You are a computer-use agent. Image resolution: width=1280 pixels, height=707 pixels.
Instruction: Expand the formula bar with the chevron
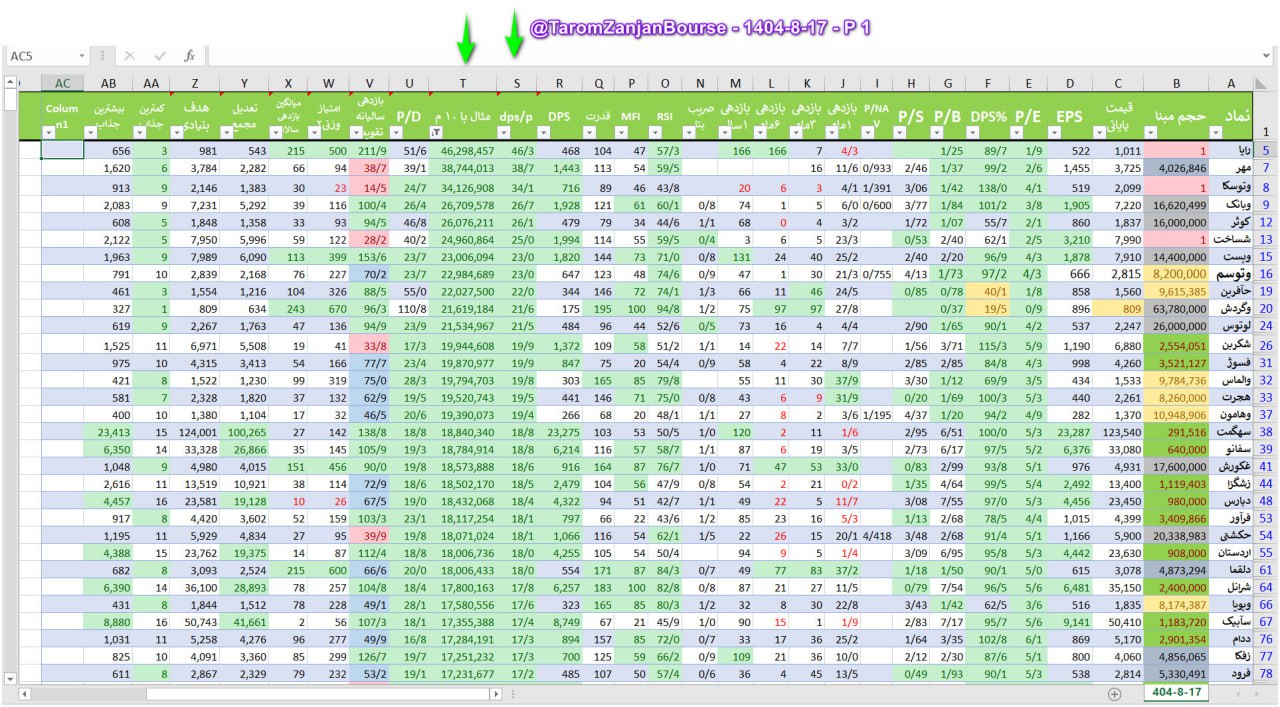click(x=1265, y=56)
